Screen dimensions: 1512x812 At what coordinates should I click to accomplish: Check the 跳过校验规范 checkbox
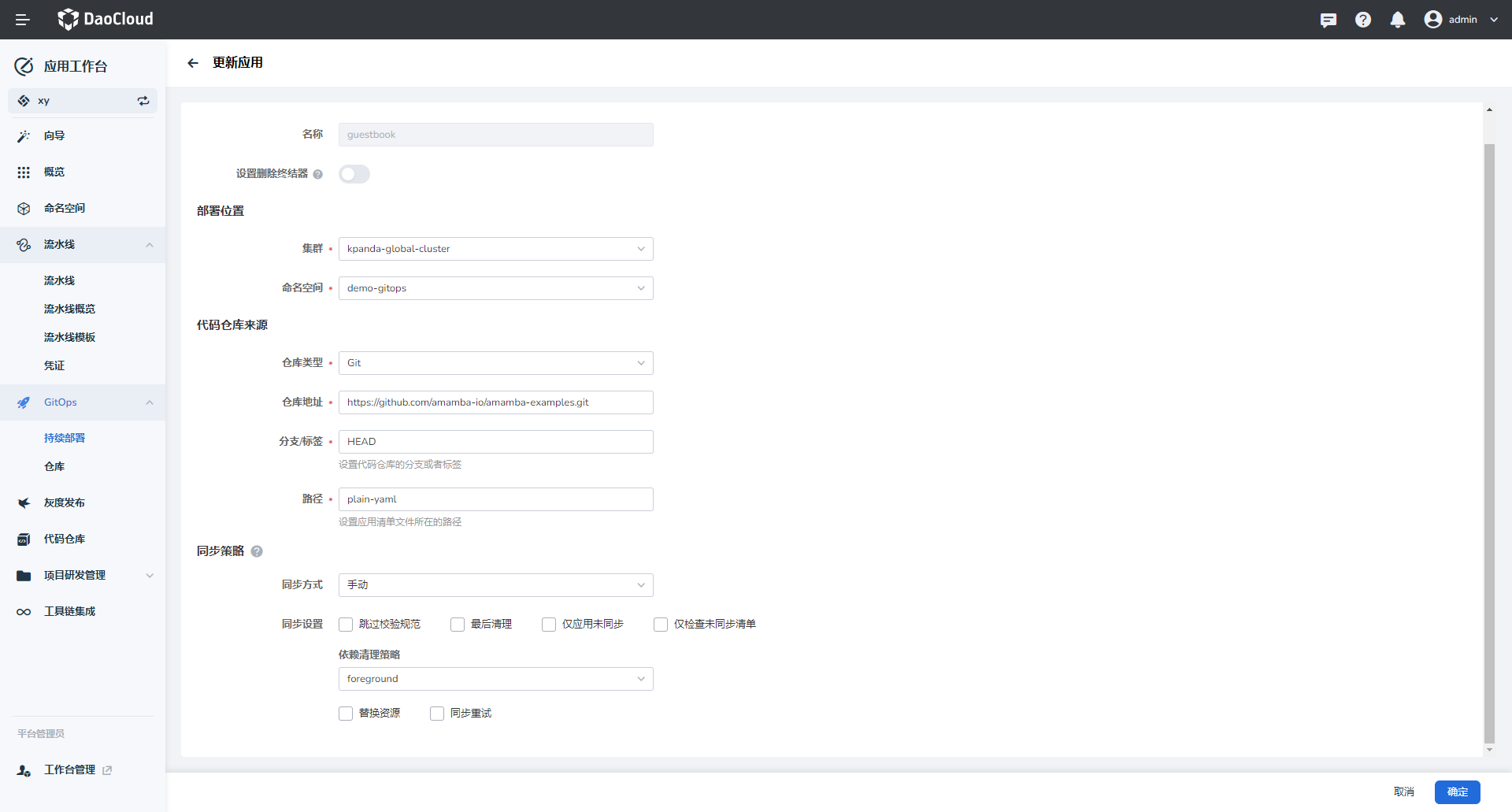(346, 625)
